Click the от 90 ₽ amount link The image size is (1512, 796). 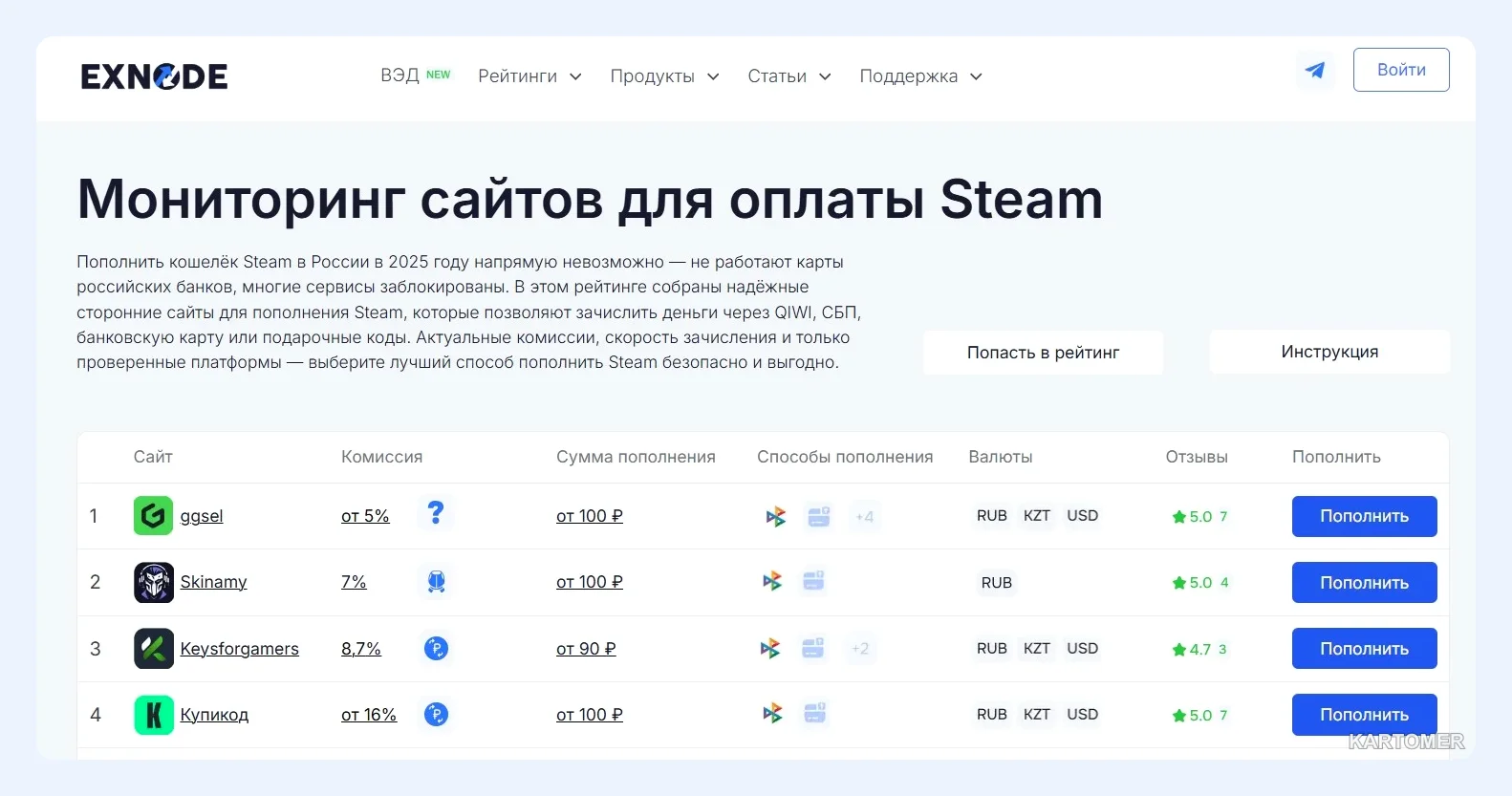586,649
